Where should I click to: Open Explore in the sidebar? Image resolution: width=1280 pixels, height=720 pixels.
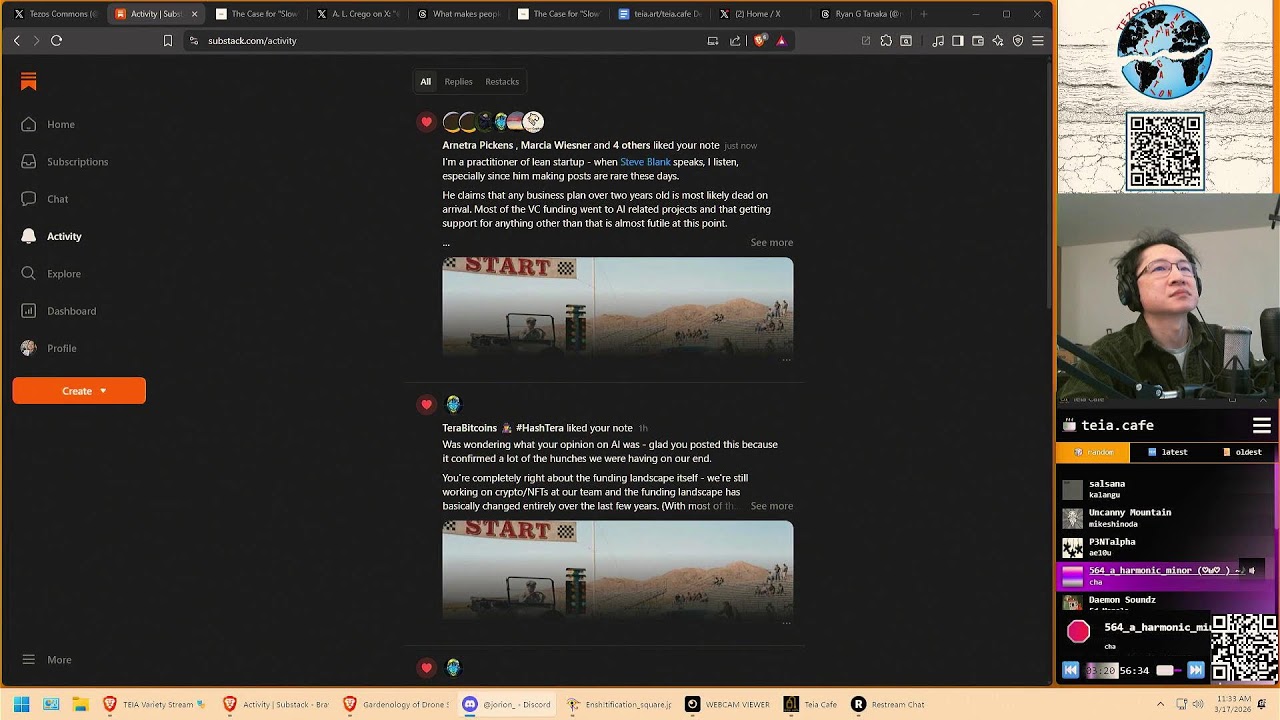(x=51, y=273)
